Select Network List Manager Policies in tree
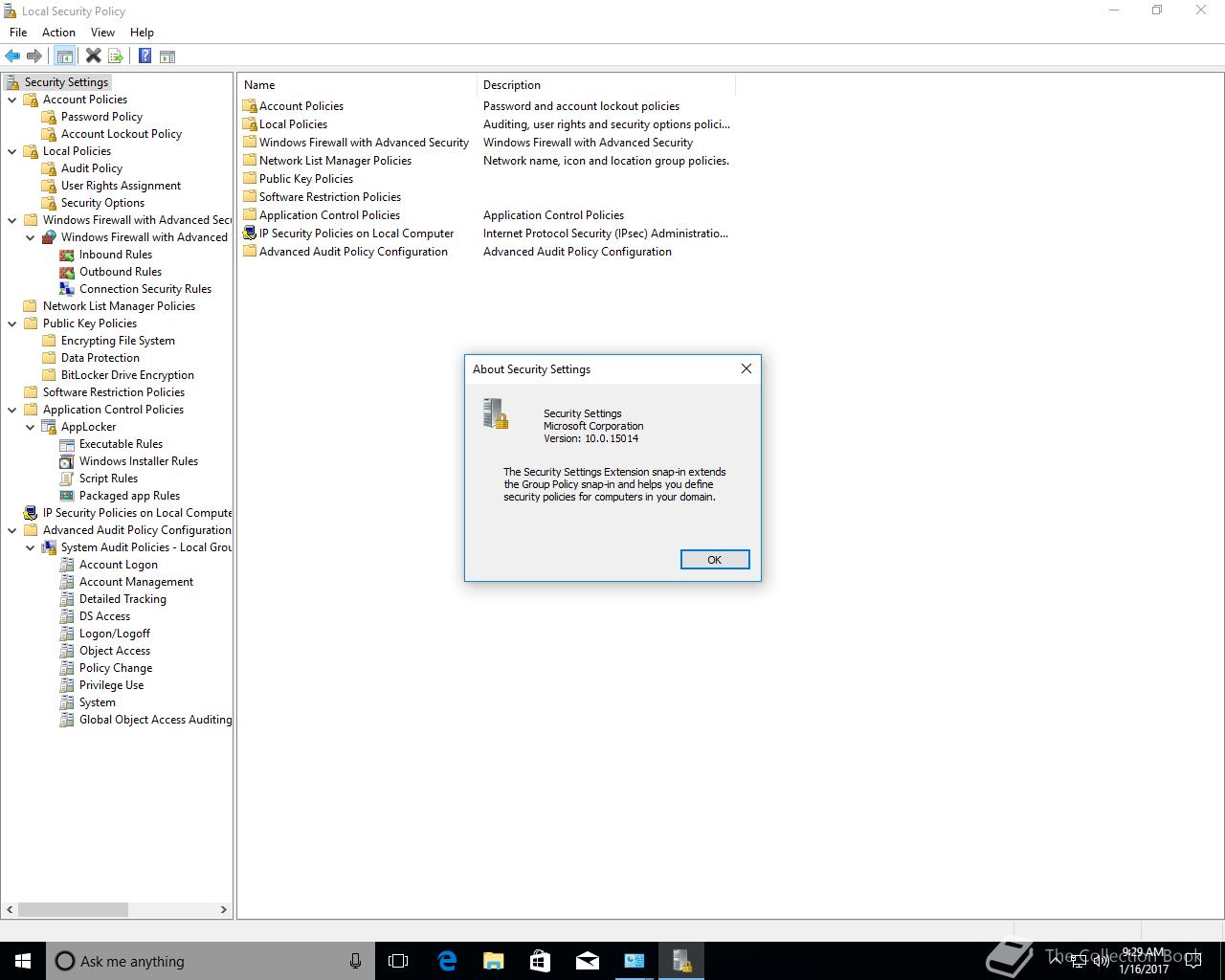Viewport: 1225px width, 980px height. (119, 306)
